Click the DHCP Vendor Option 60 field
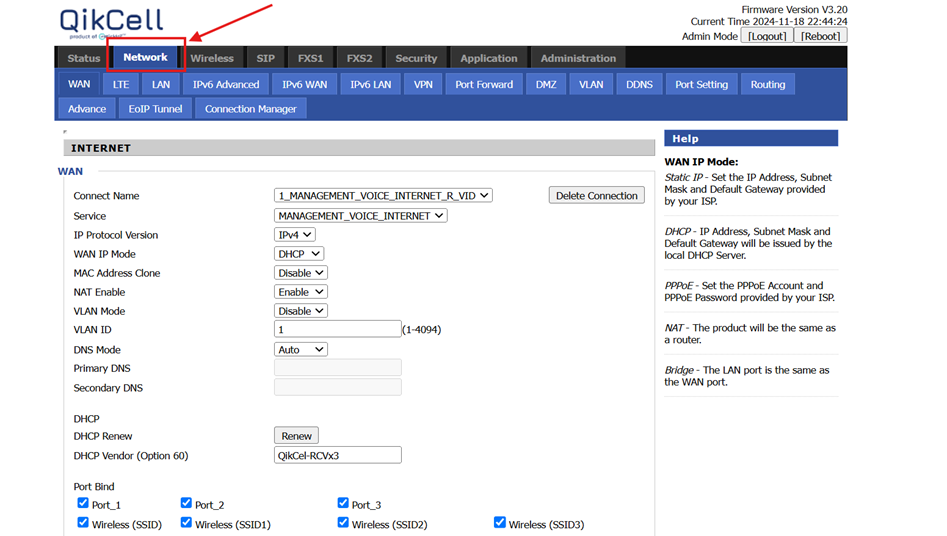Viewport: 947px width, 536px height. [338, 455]
